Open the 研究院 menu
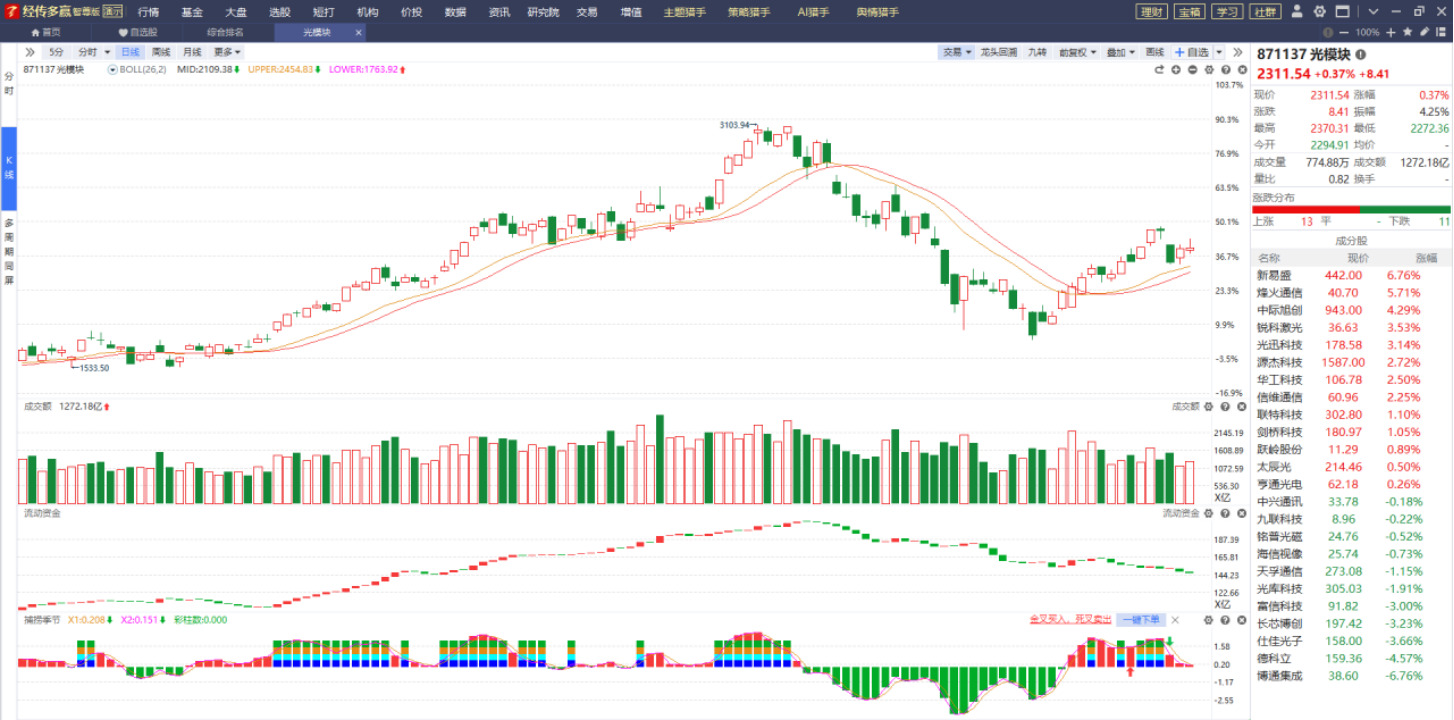1454x720 pixels. pos(543,12)
